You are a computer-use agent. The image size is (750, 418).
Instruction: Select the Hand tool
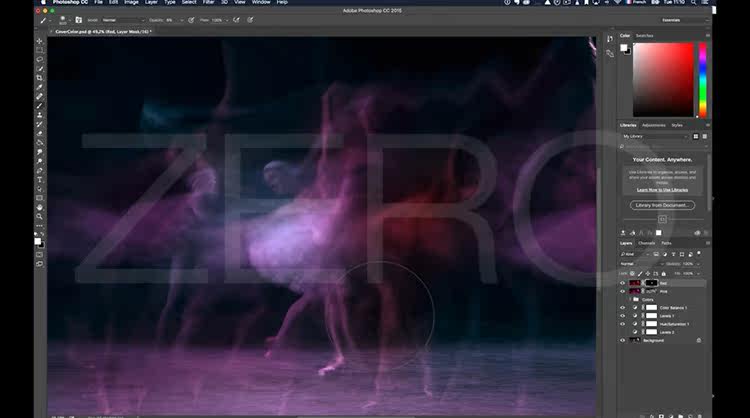(x=39, y=208)
